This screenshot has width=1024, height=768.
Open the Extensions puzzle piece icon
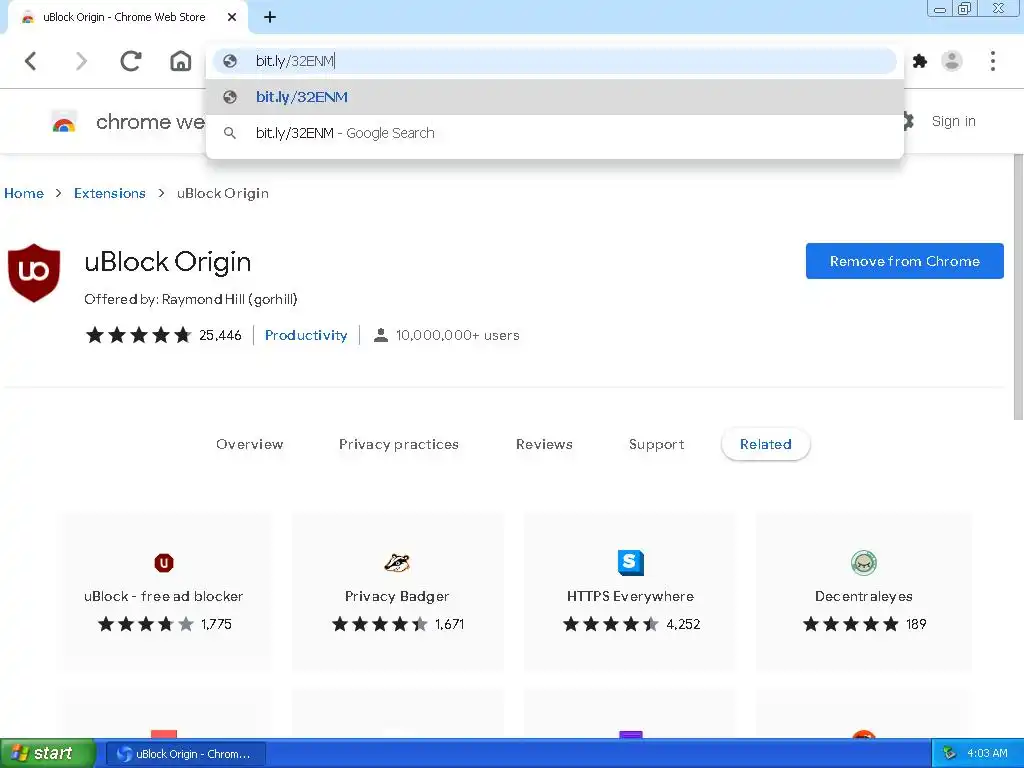[x=920, y=61]
